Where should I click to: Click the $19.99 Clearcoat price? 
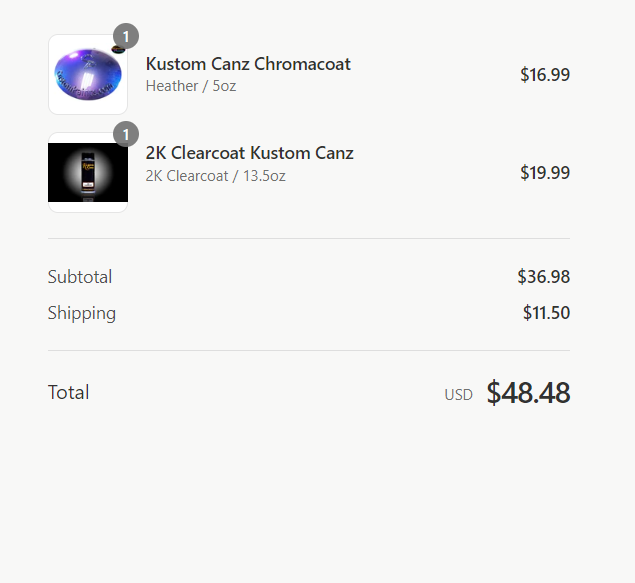(545, 172)
